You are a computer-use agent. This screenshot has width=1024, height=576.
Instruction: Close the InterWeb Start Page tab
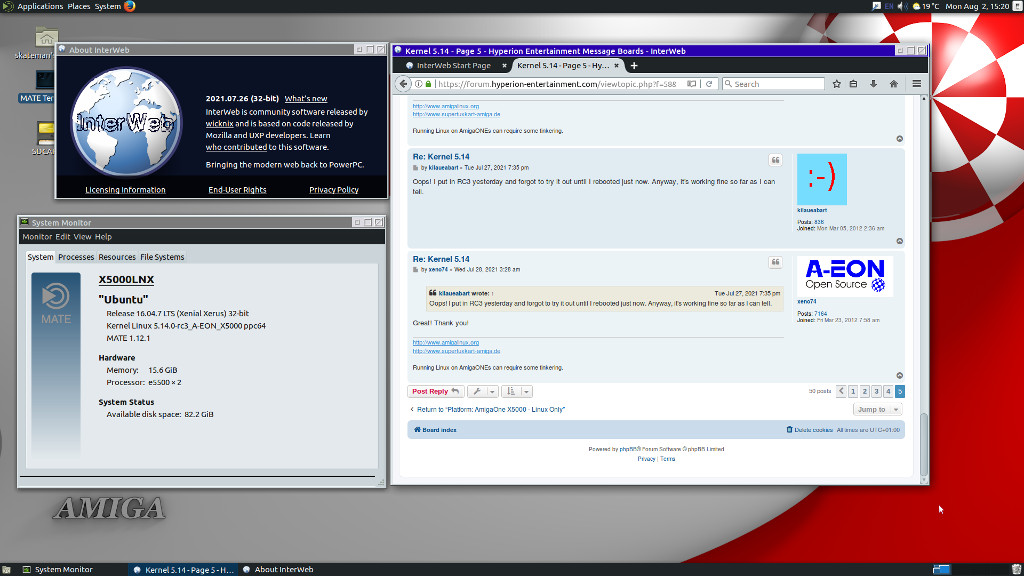[x=504, y=65]
